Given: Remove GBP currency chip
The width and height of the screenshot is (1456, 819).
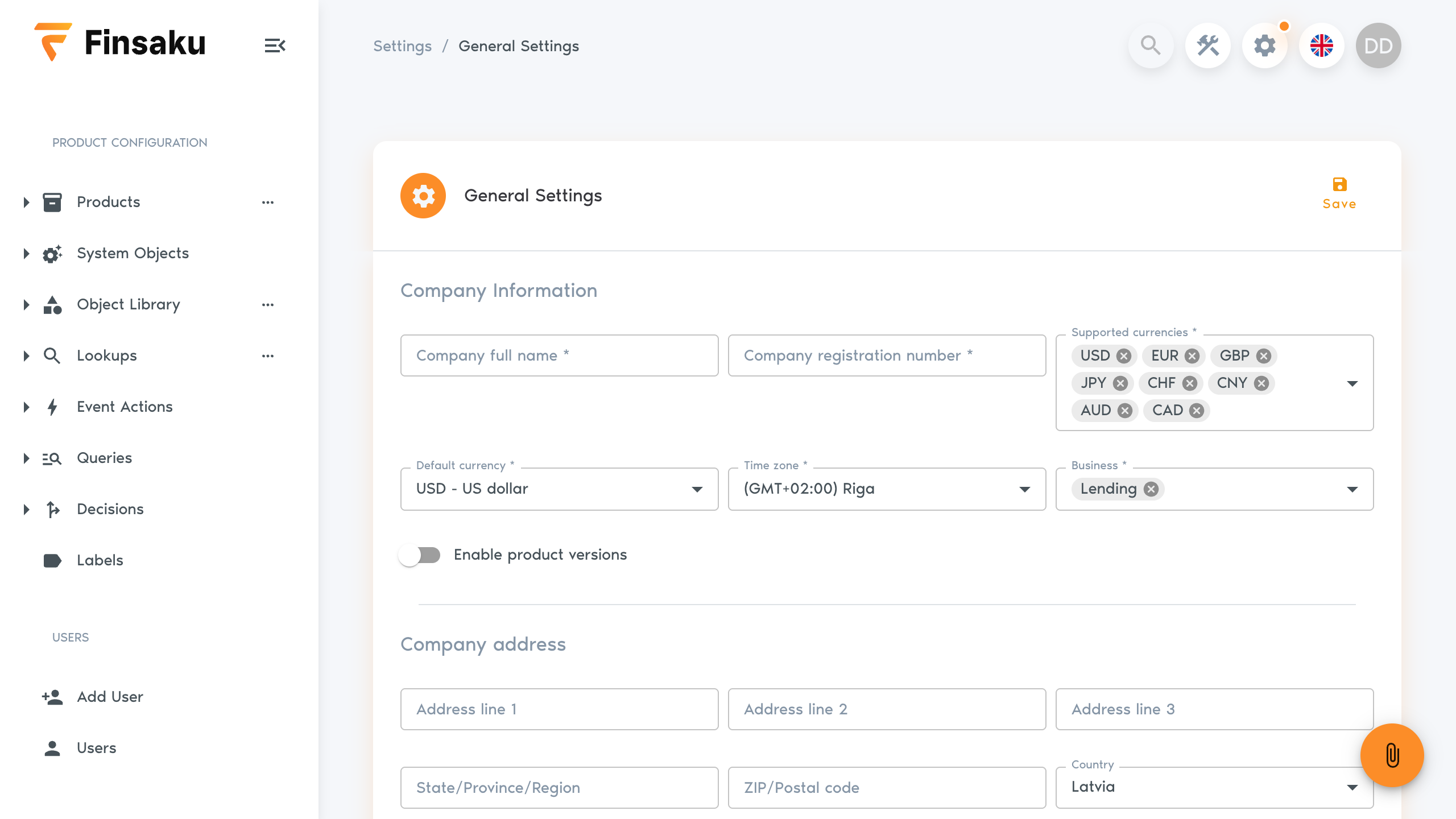Looking at the screenshot, I should 1264,356.
